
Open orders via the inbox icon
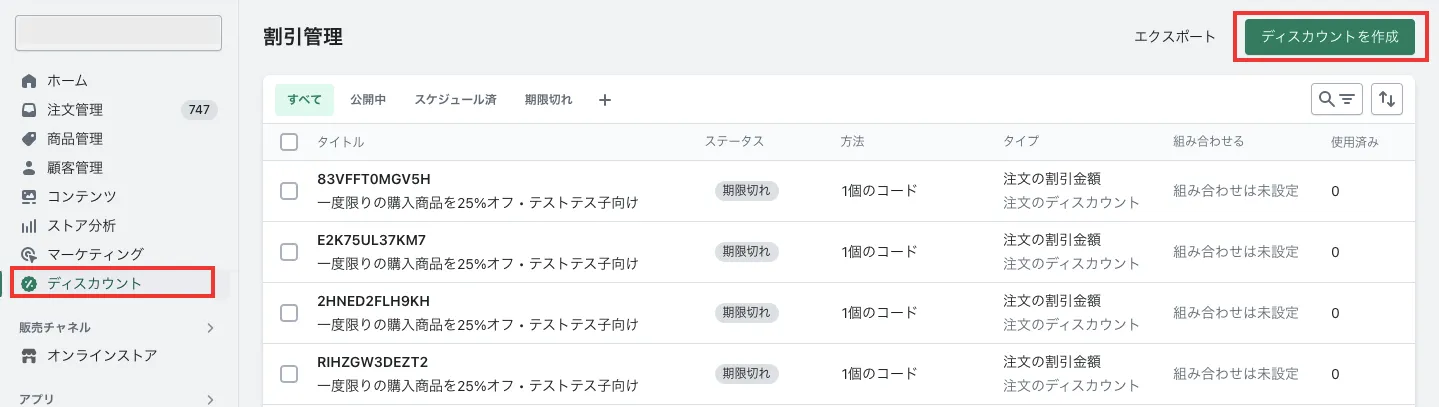coord(29,110)
